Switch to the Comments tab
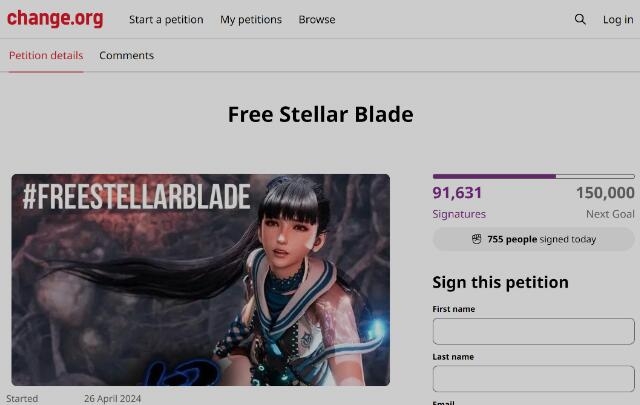The height and width of the screenshot is (405, 640). coord(127,56)
